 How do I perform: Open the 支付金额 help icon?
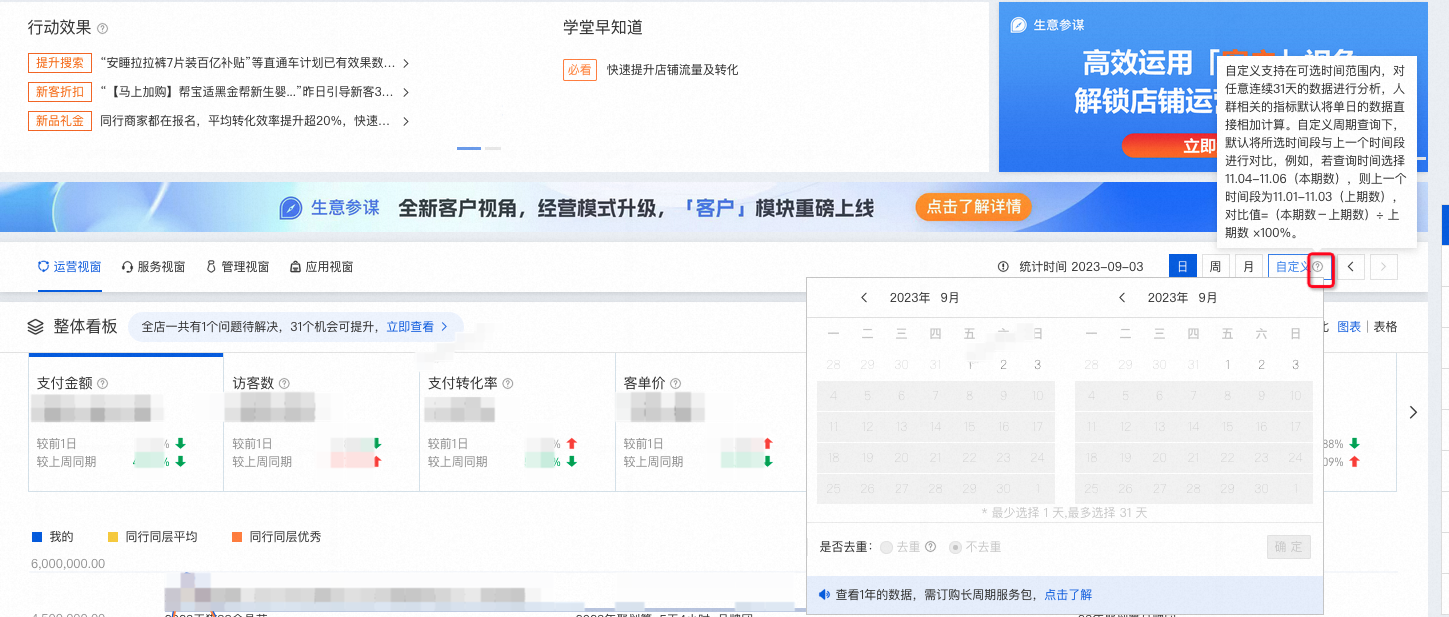(102, 383)
